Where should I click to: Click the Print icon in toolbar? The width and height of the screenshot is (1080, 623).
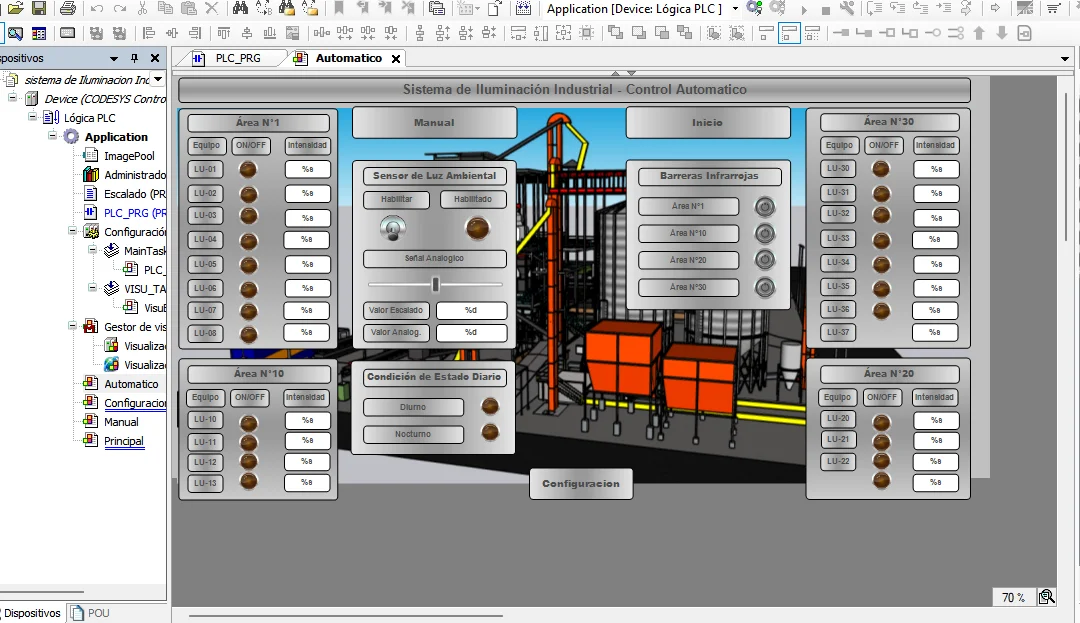click(x=67, y=9)
